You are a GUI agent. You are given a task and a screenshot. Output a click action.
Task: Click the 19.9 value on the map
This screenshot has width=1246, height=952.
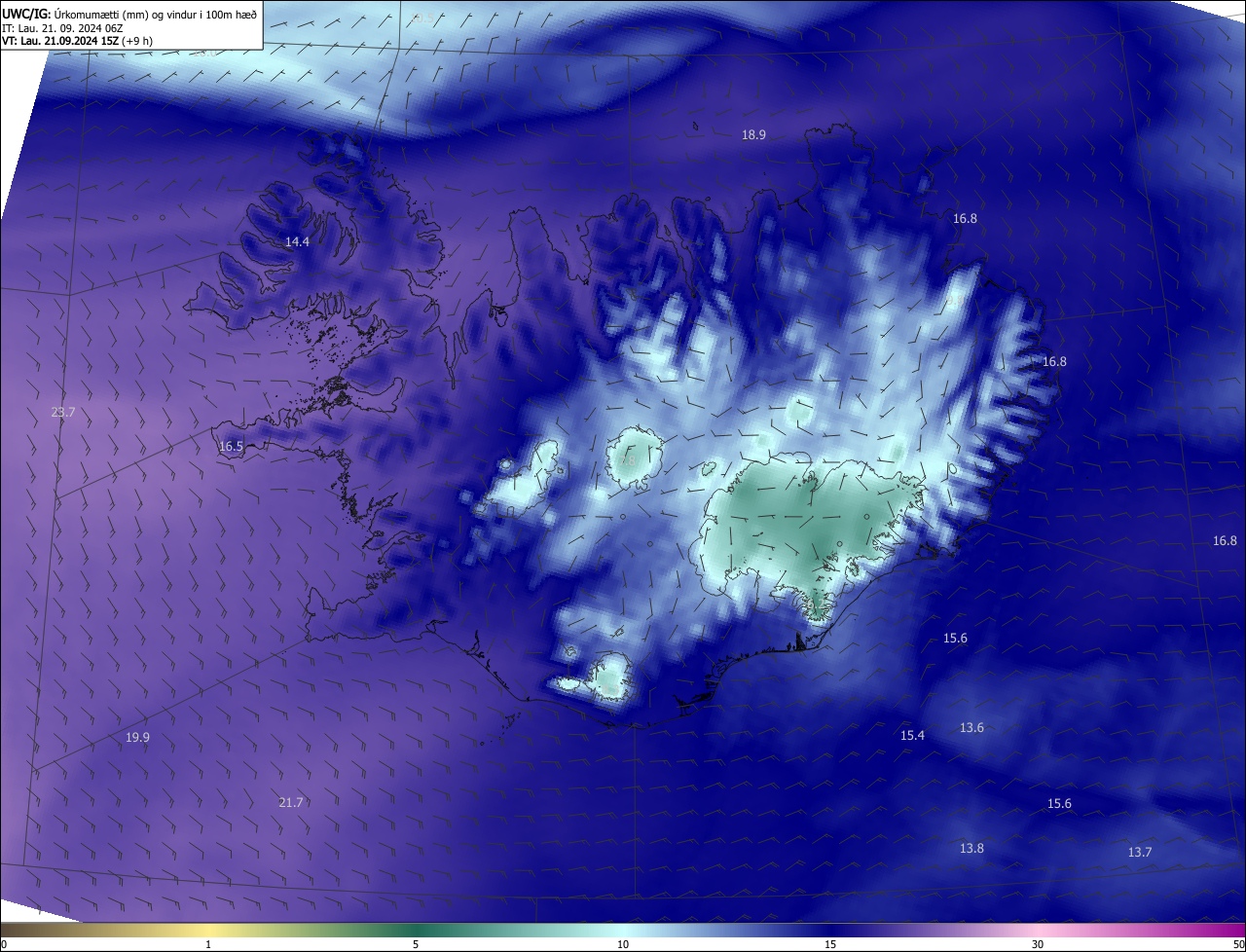(137, 738)
